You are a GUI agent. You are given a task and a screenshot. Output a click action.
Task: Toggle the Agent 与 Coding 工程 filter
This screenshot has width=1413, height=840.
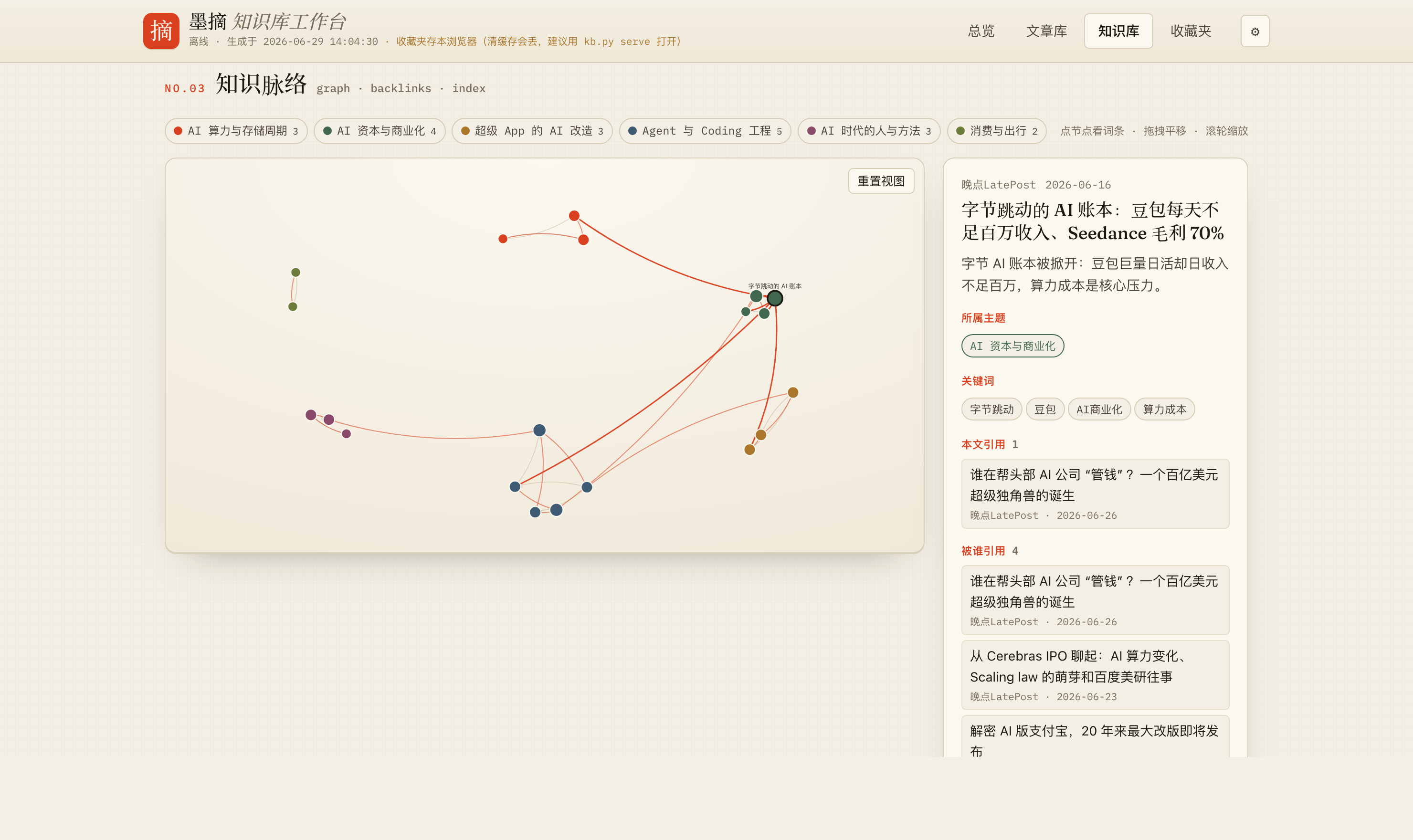(705, 131)
